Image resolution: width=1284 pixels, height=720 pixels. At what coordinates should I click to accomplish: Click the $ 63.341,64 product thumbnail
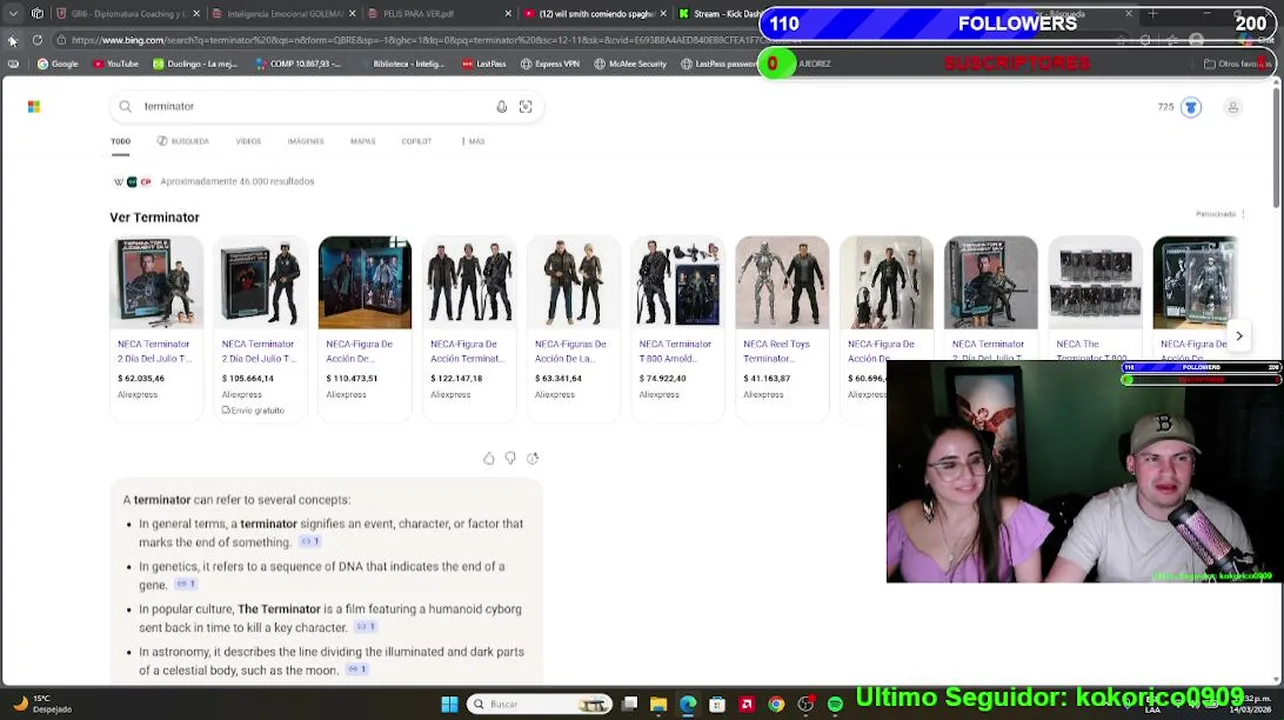[573, 283]
